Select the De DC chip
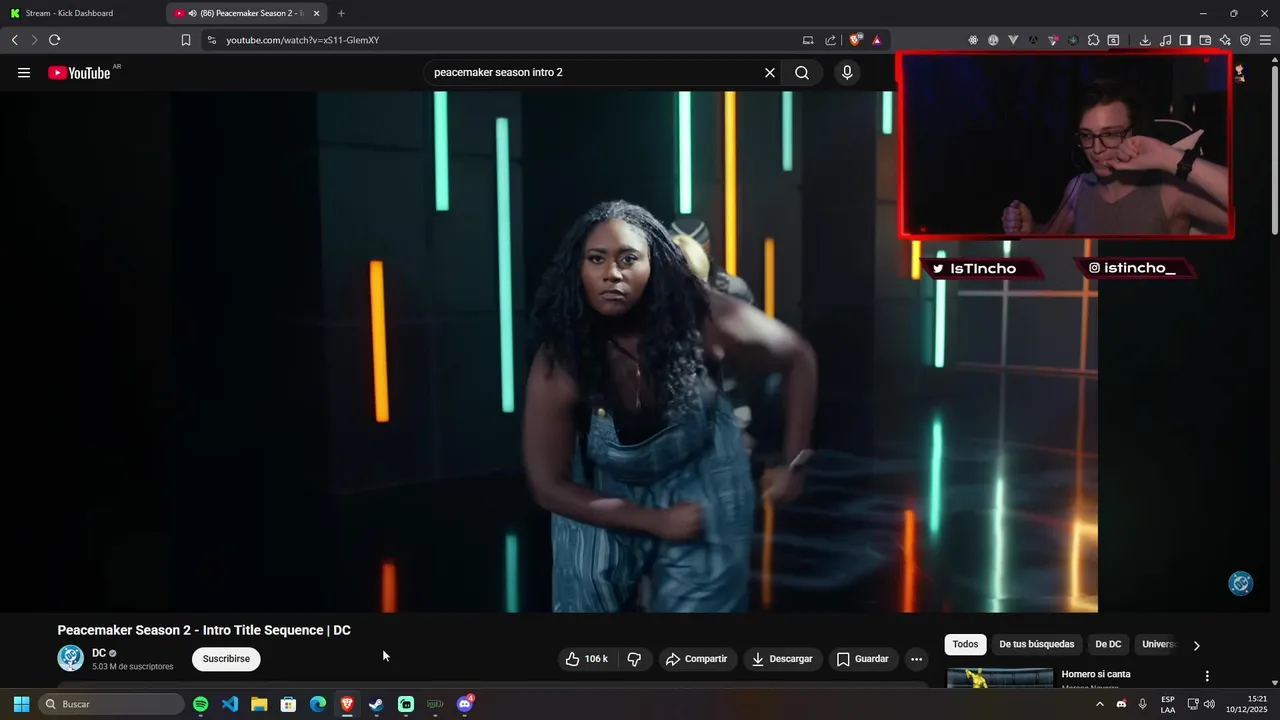Viewport: 1280px width, 720px height. click(x=1108, y=645)
